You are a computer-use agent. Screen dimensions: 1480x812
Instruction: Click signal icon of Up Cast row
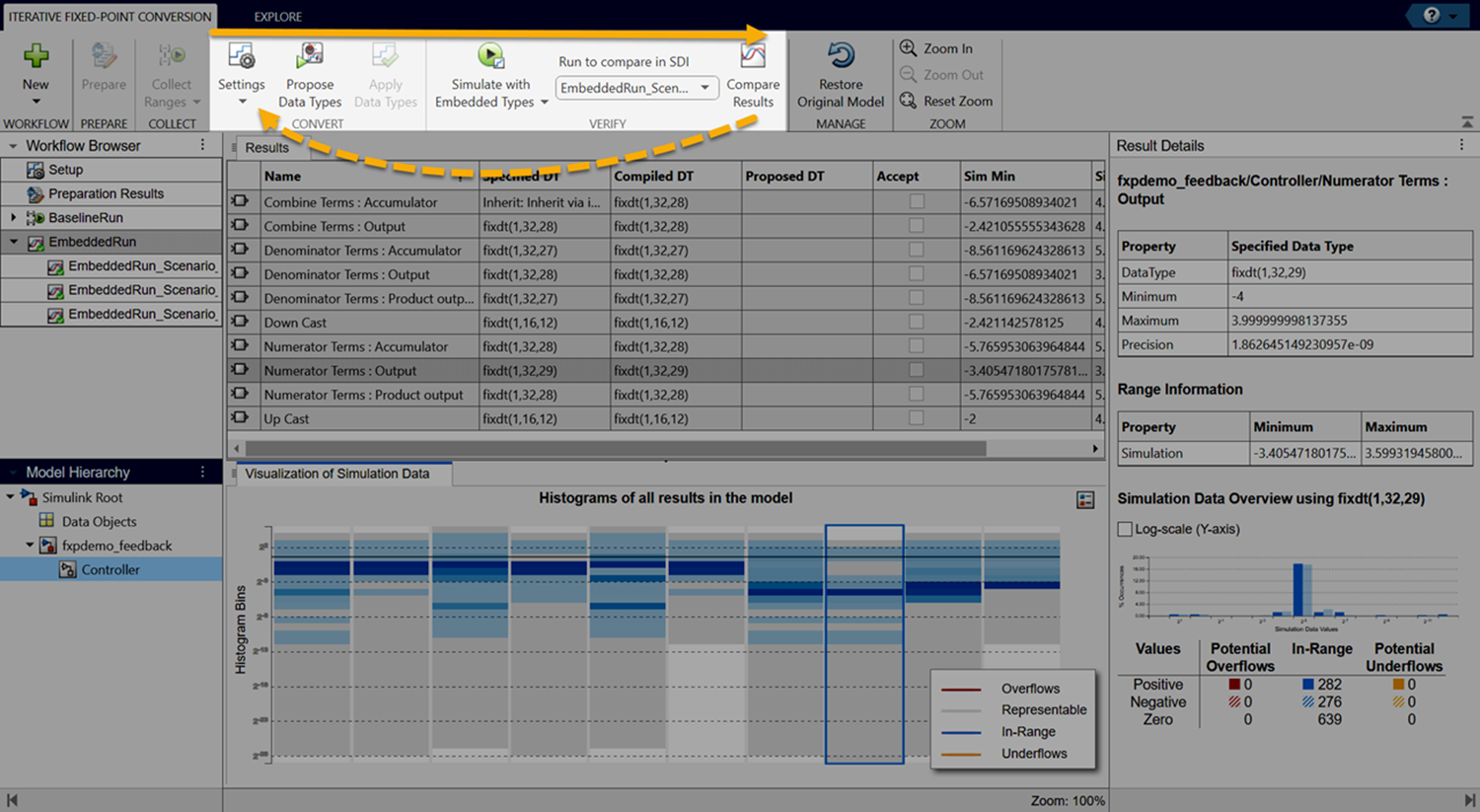[240, 418]
